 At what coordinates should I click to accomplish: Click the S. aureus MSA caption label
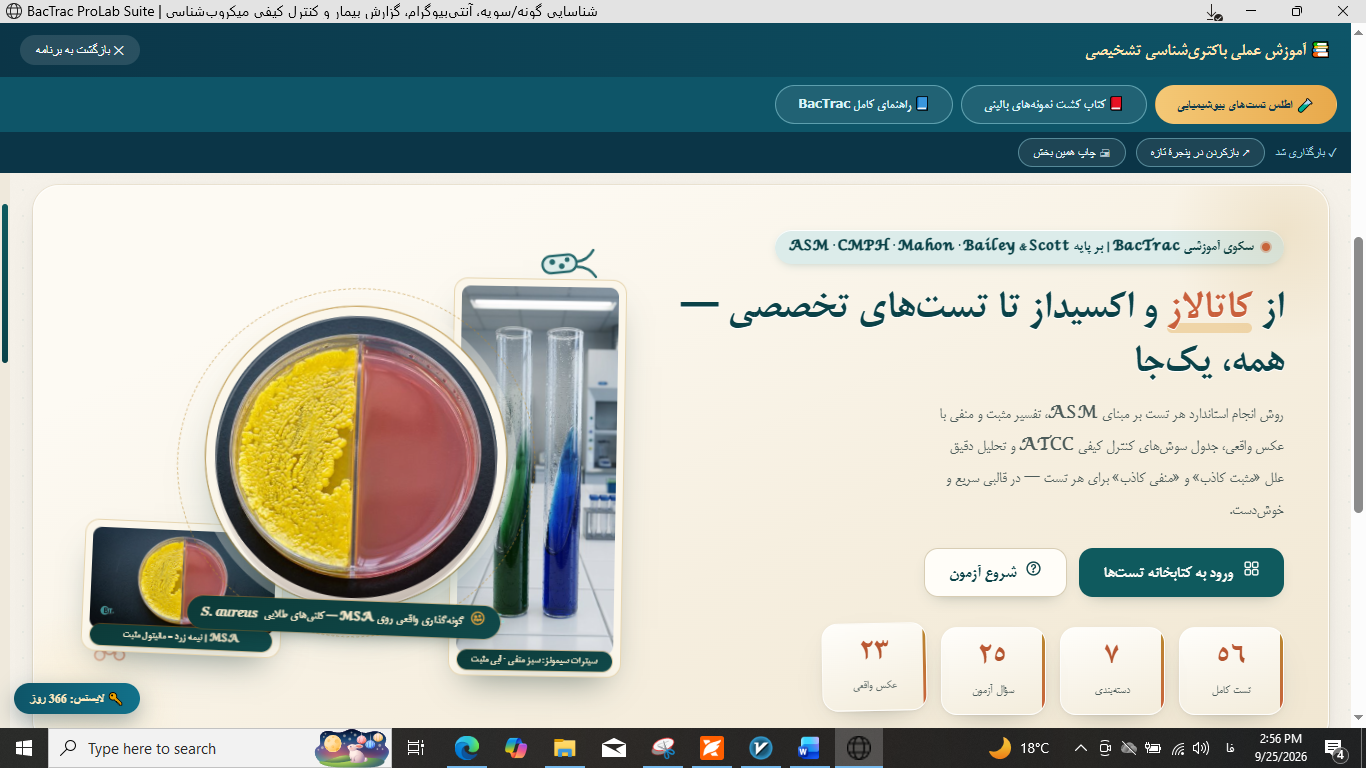pos(343,618)
